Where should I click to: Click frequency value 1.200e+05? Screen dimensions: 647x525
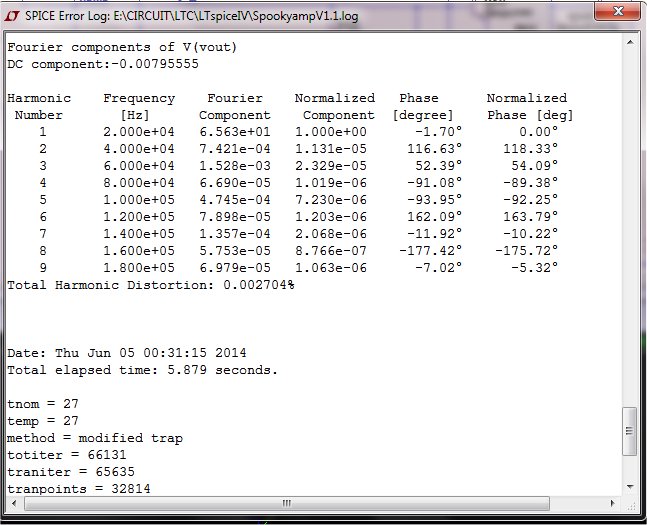click(139, 217)
